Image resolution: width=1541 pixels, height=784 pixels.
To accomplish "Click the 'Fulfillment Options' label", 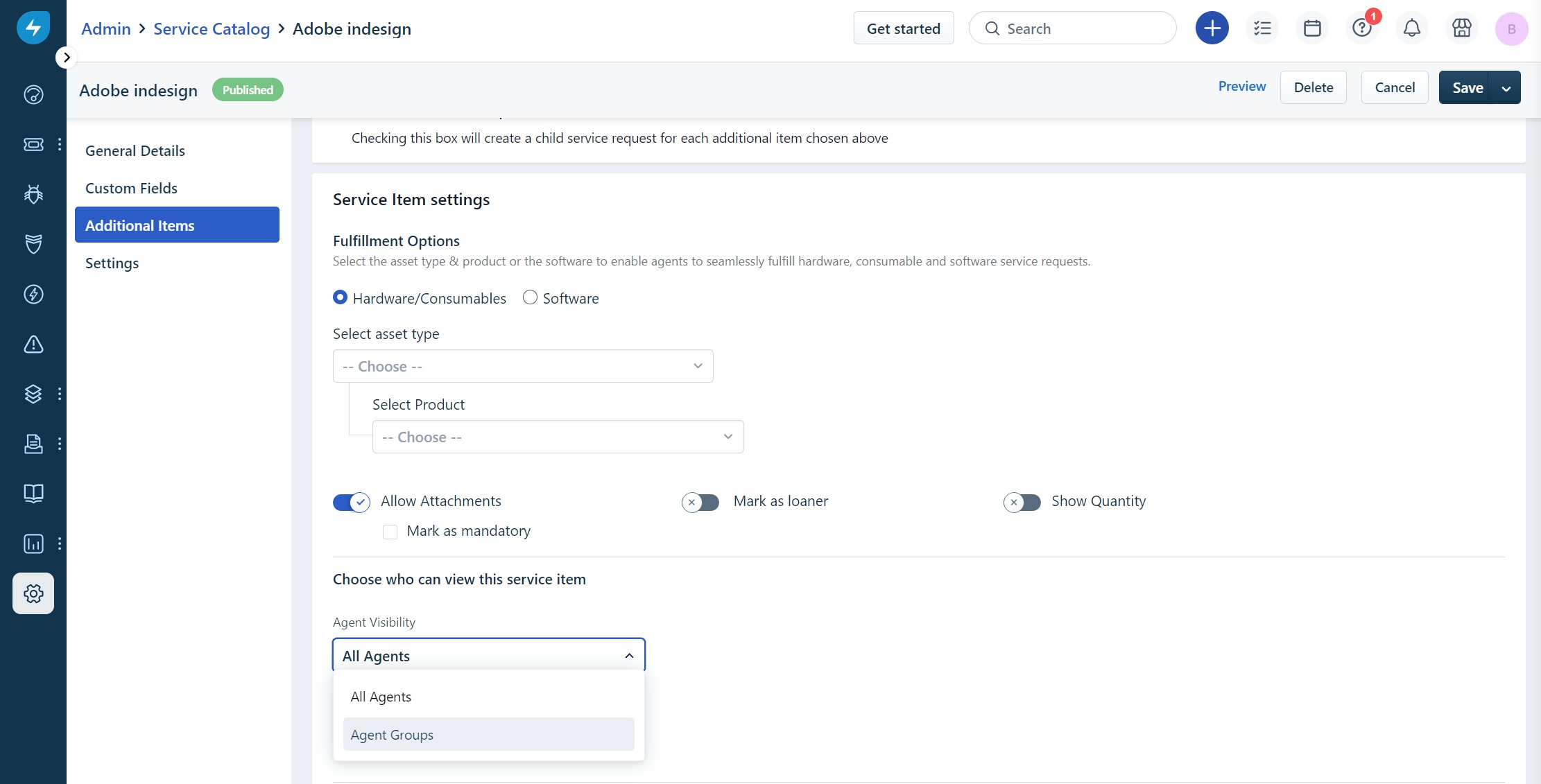I will click(396, 241).
